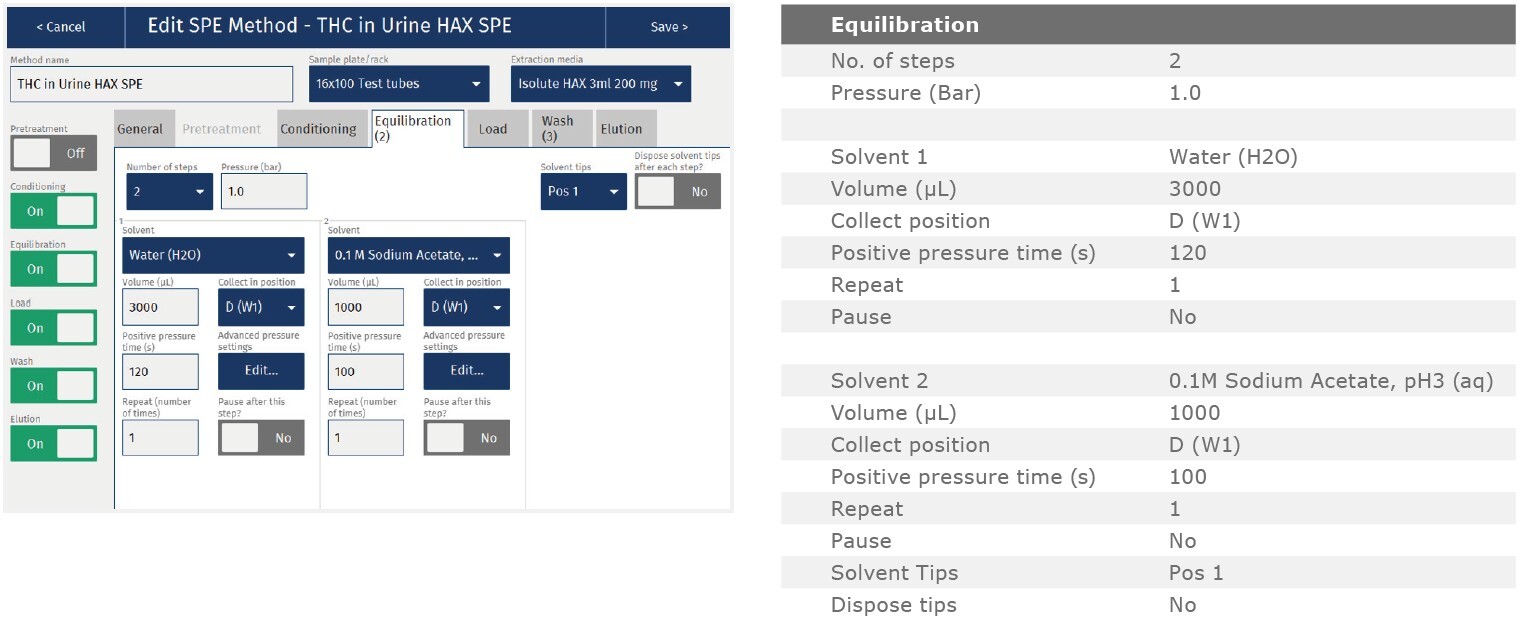Viewport: 1524px width, 633px height.
Task: Enable pause after step 1
Action: (x=261, y=438)
